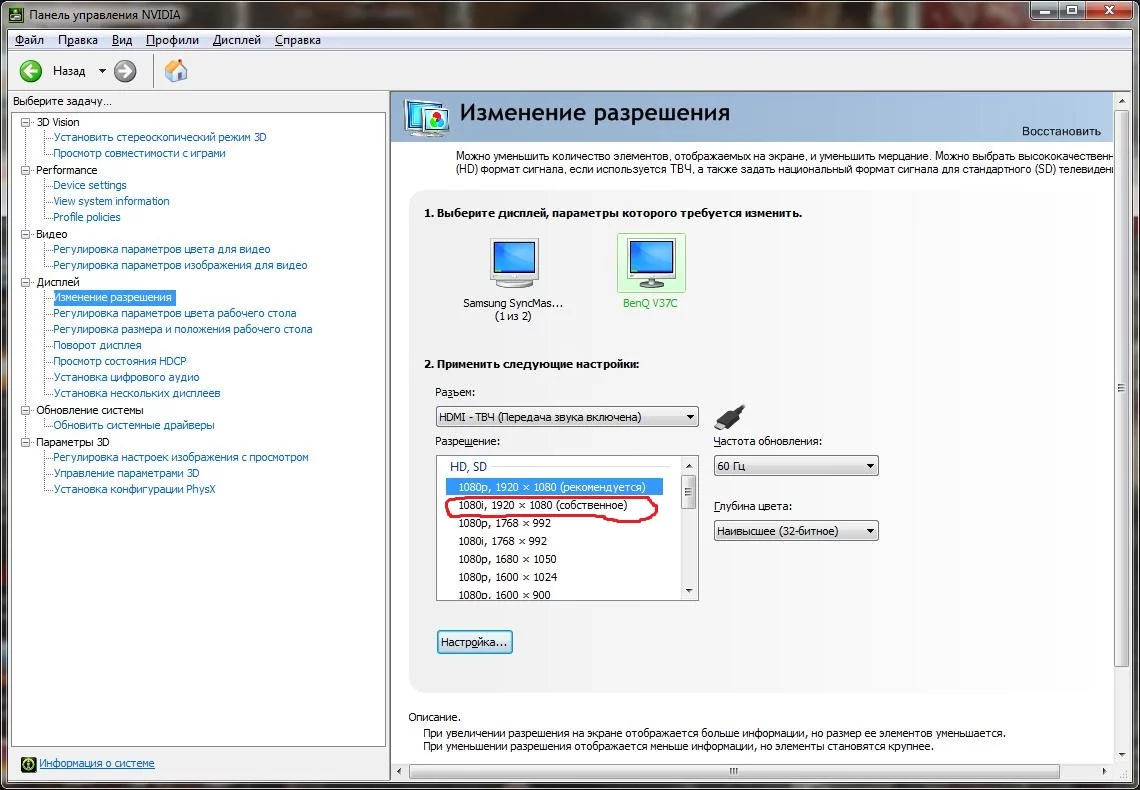
Task: Open the Файл menu
Action: [30, 40]
